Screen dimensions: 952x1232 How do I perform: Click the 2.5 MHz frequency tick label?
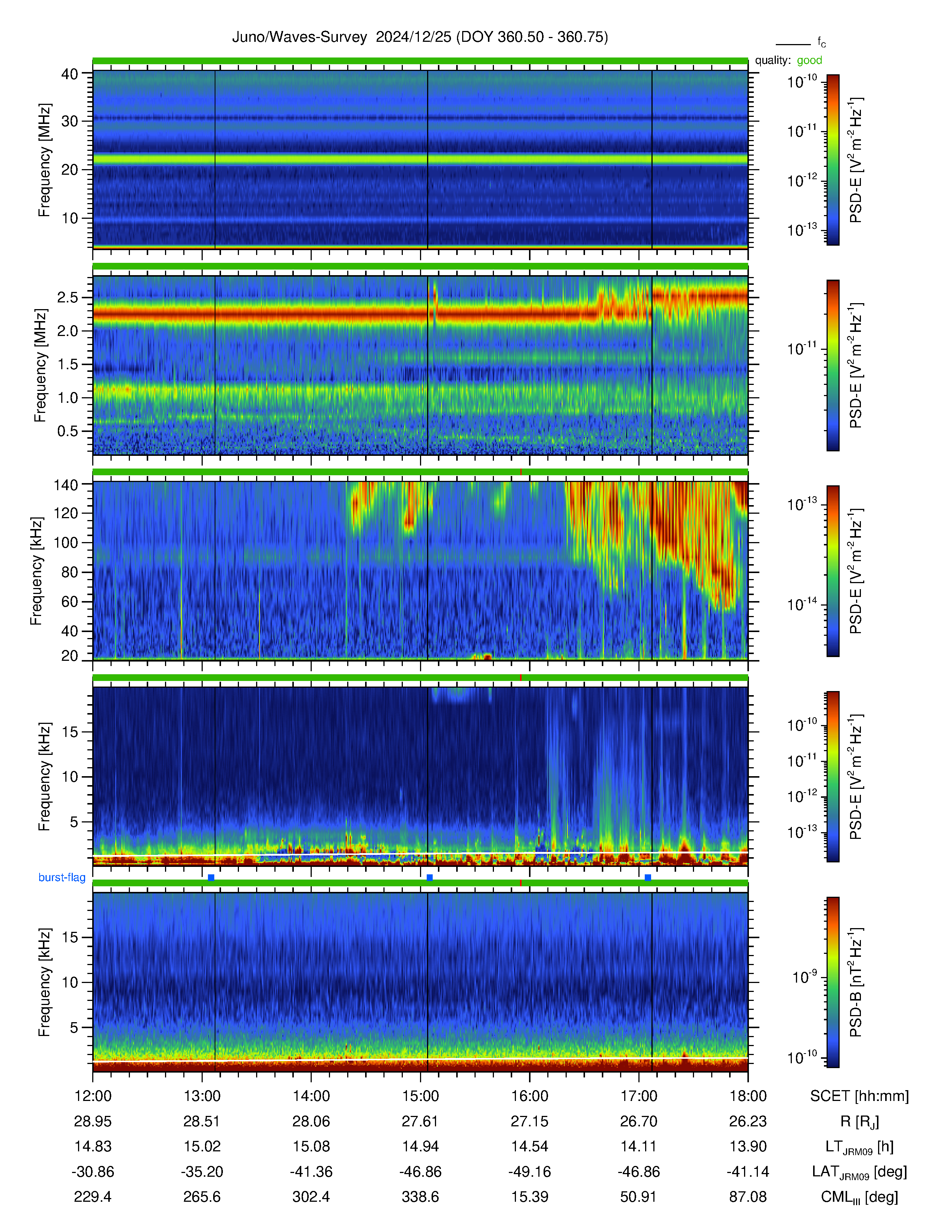coord(67,298)
